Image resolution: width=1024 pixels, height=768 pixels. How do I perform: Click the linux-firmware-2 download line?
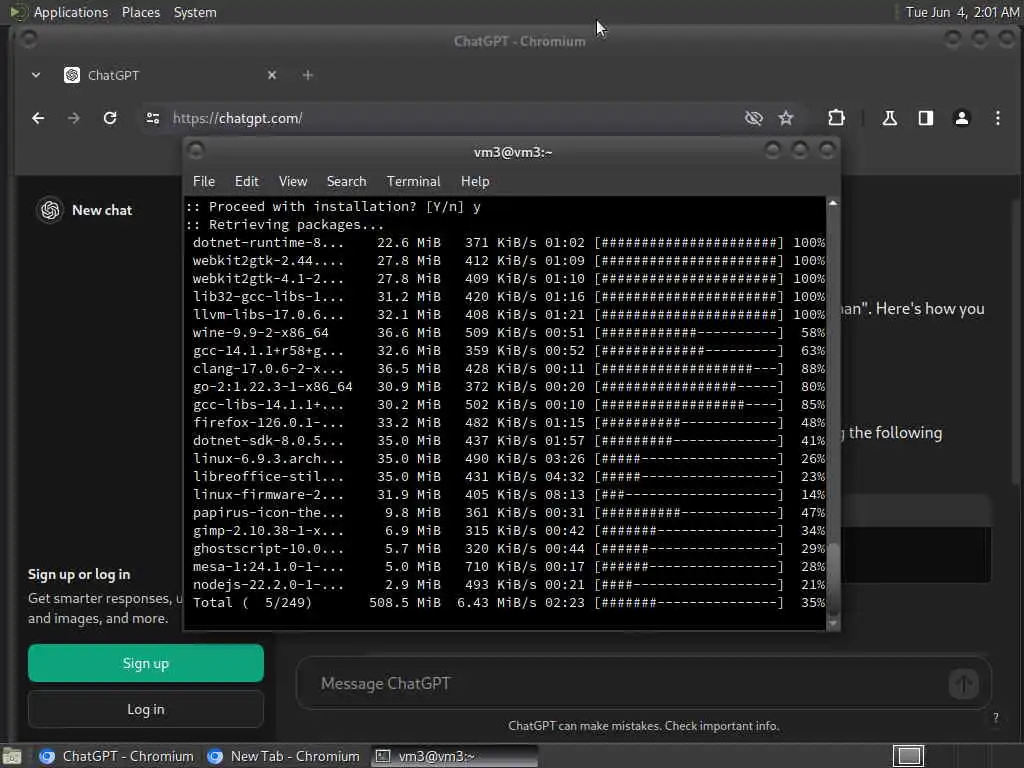point(508,495)
